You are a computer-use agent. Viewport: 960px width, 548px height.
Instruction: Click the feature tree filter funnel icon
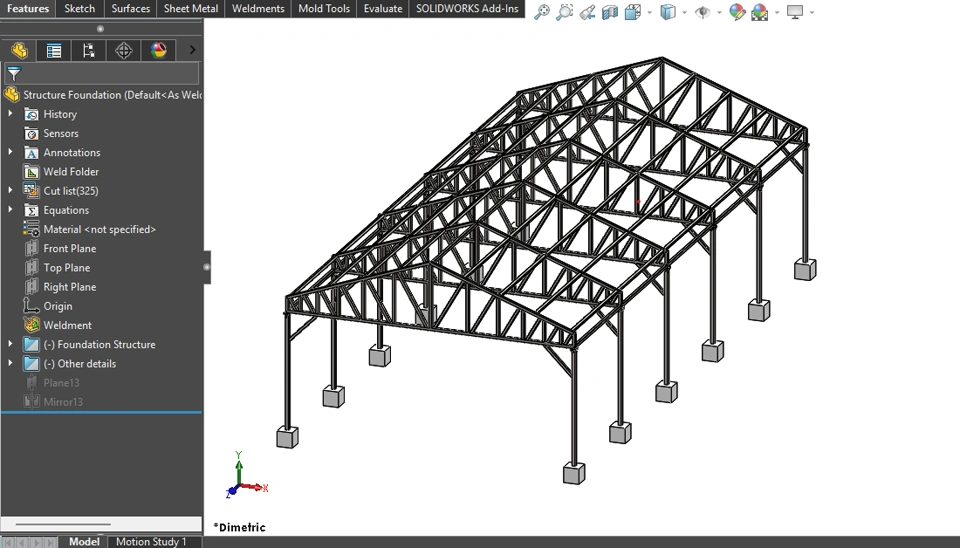[x=13, y=74]
